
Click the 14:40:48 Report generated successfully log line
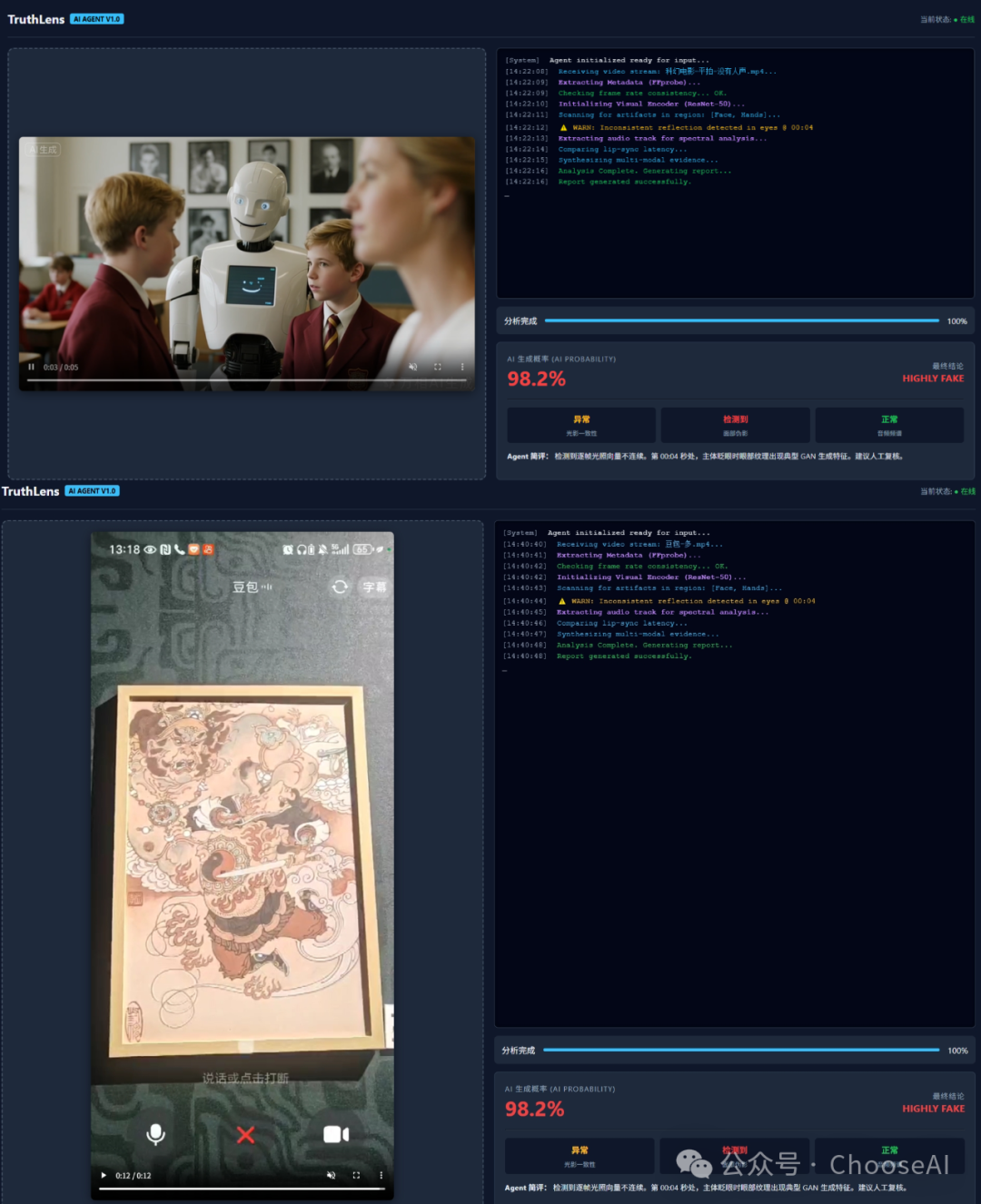[598, 656]
